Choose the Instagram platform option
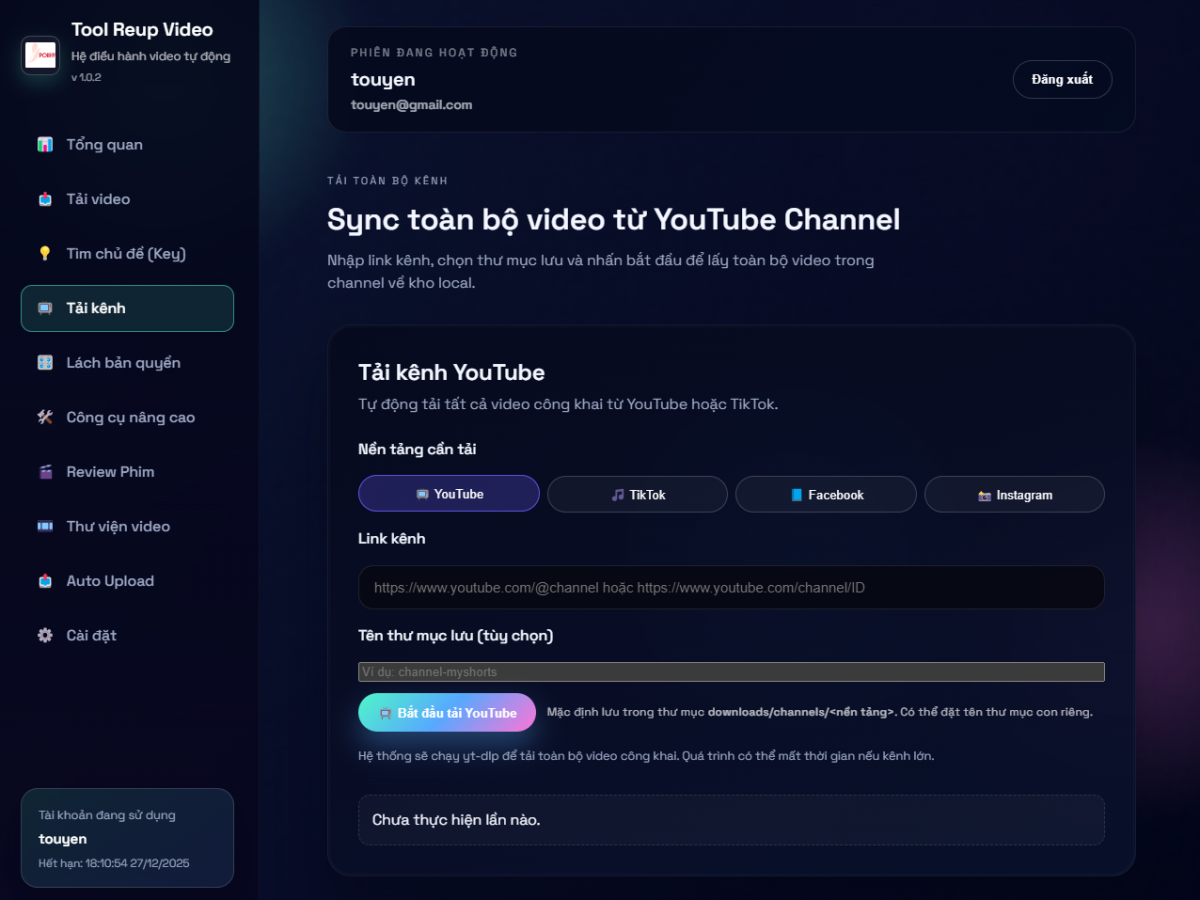 click(x=1014, y=495)
